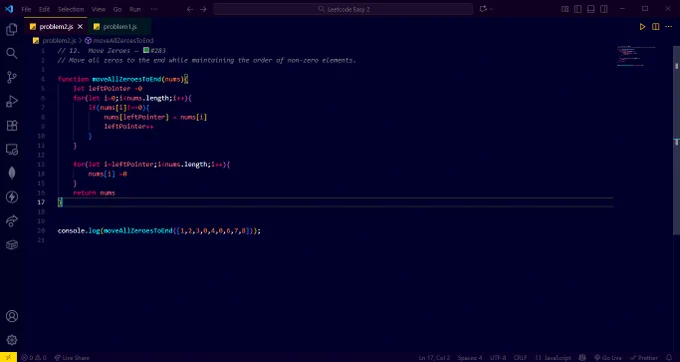Click the 'let leftPointer =0' line
The height and width of the screenshot is (362, 680).
coord(108,88)
